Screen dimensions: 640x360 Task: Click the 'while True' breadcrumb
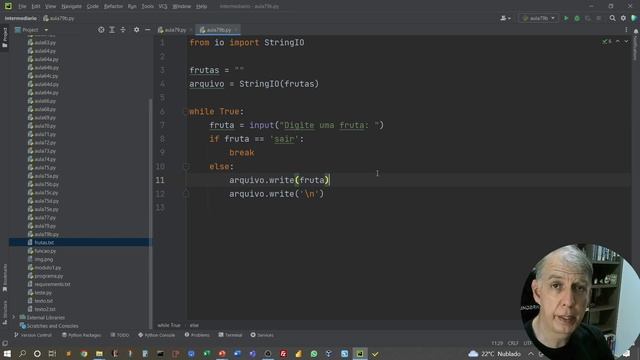[x=169, y=325]
